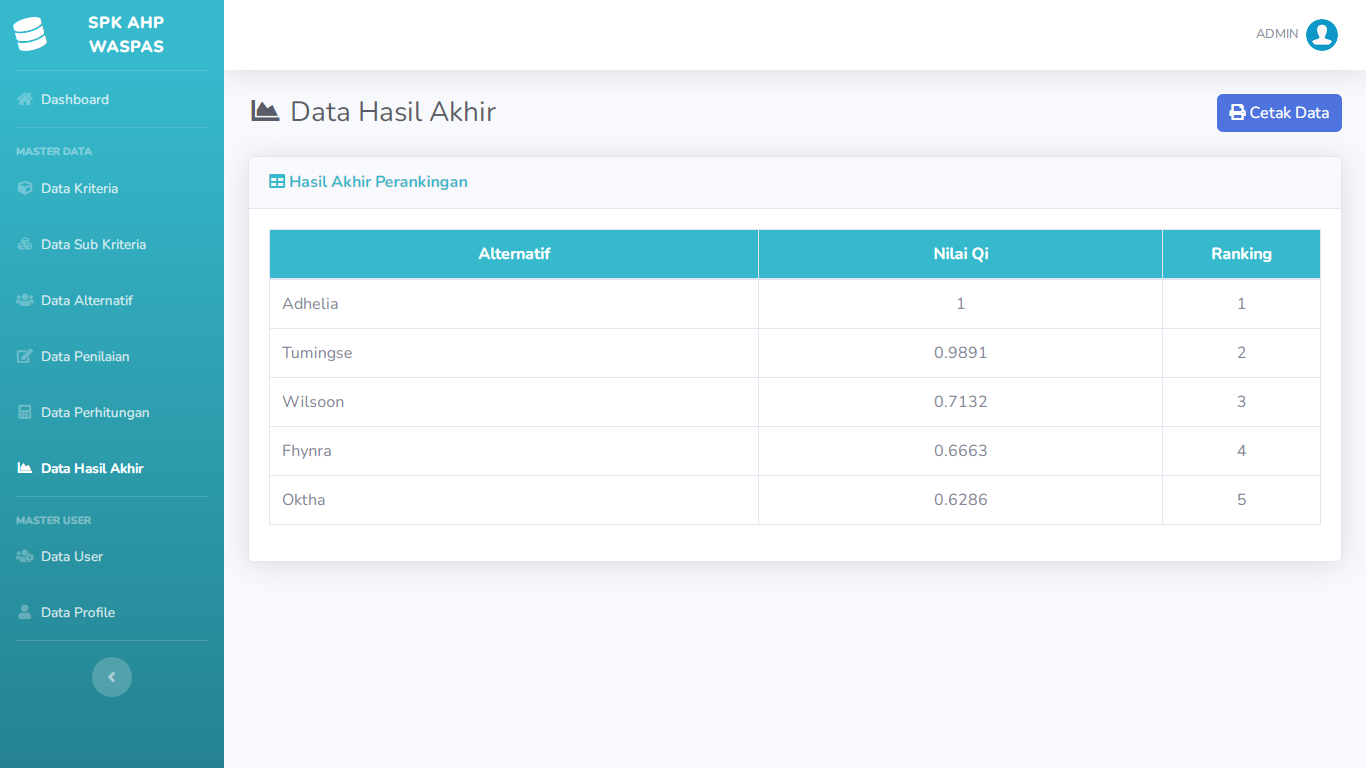1366x768 pixels.
Task: Click the Nilai Qi column header
Action: (960, 254)
